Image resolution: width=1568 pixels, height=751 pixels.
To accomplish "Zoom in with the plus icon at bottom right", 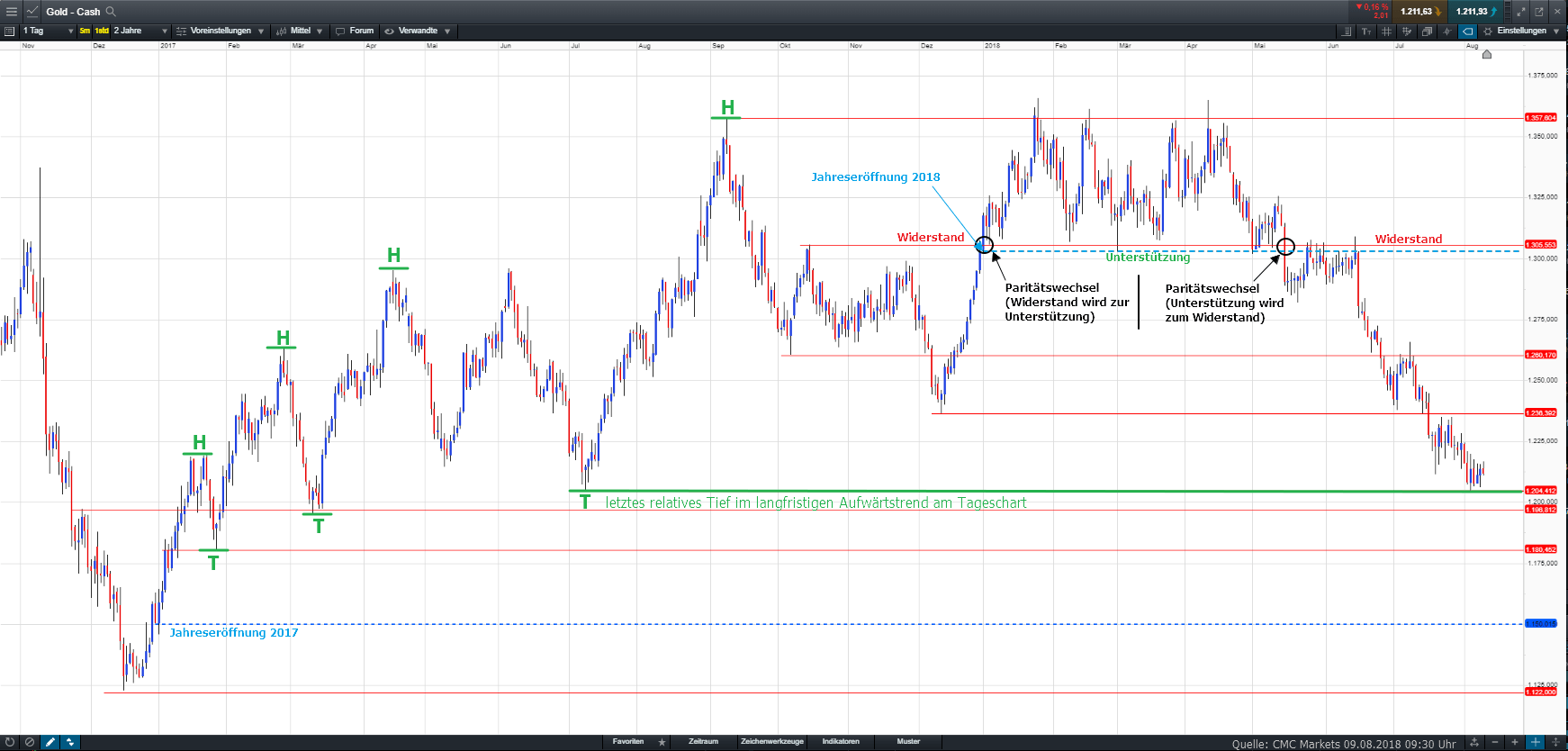I will click(x=1515, y=742).
